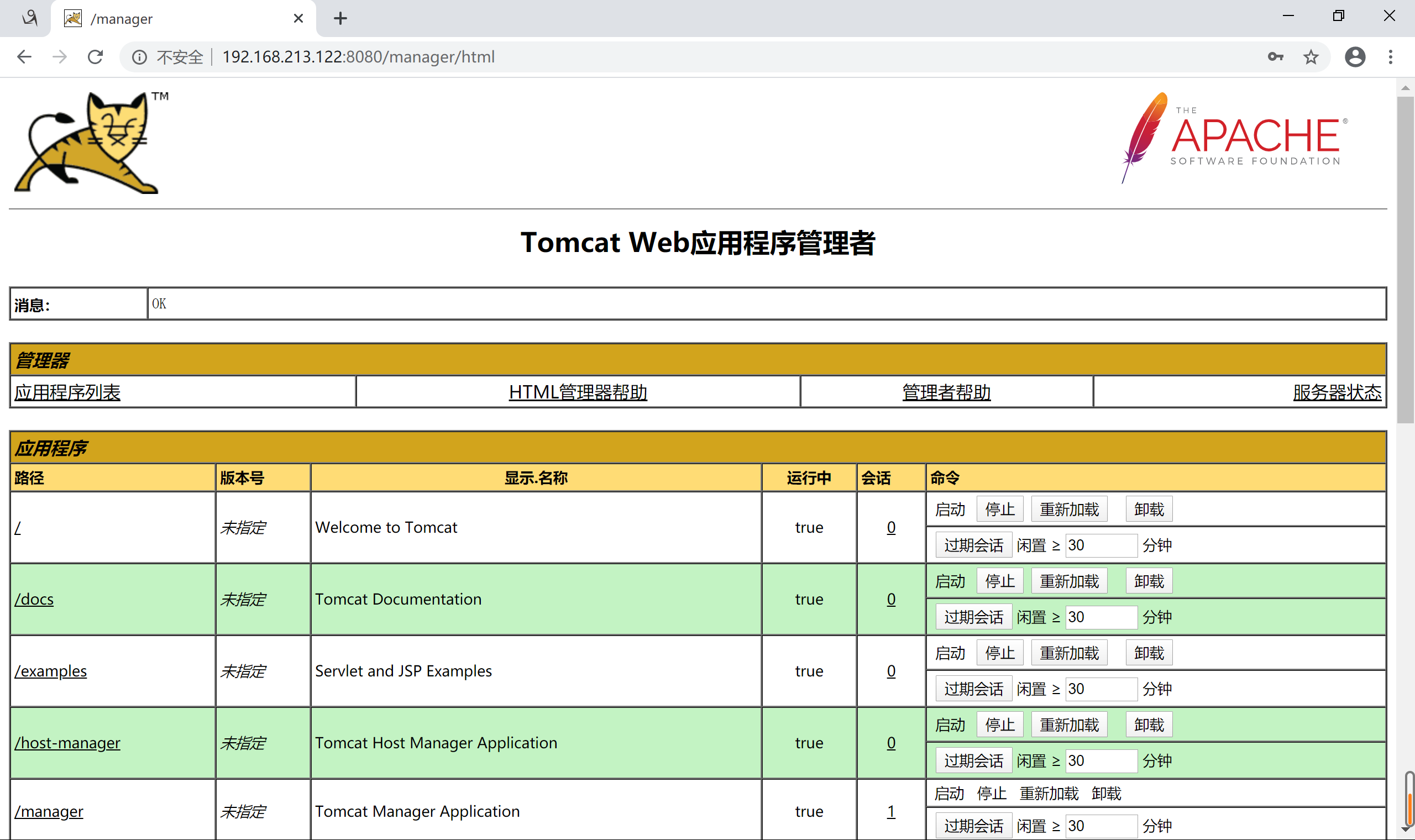Screen dimensions: 1415x840
Task: Open the saved password key icon
Action: pos(1275,56)
